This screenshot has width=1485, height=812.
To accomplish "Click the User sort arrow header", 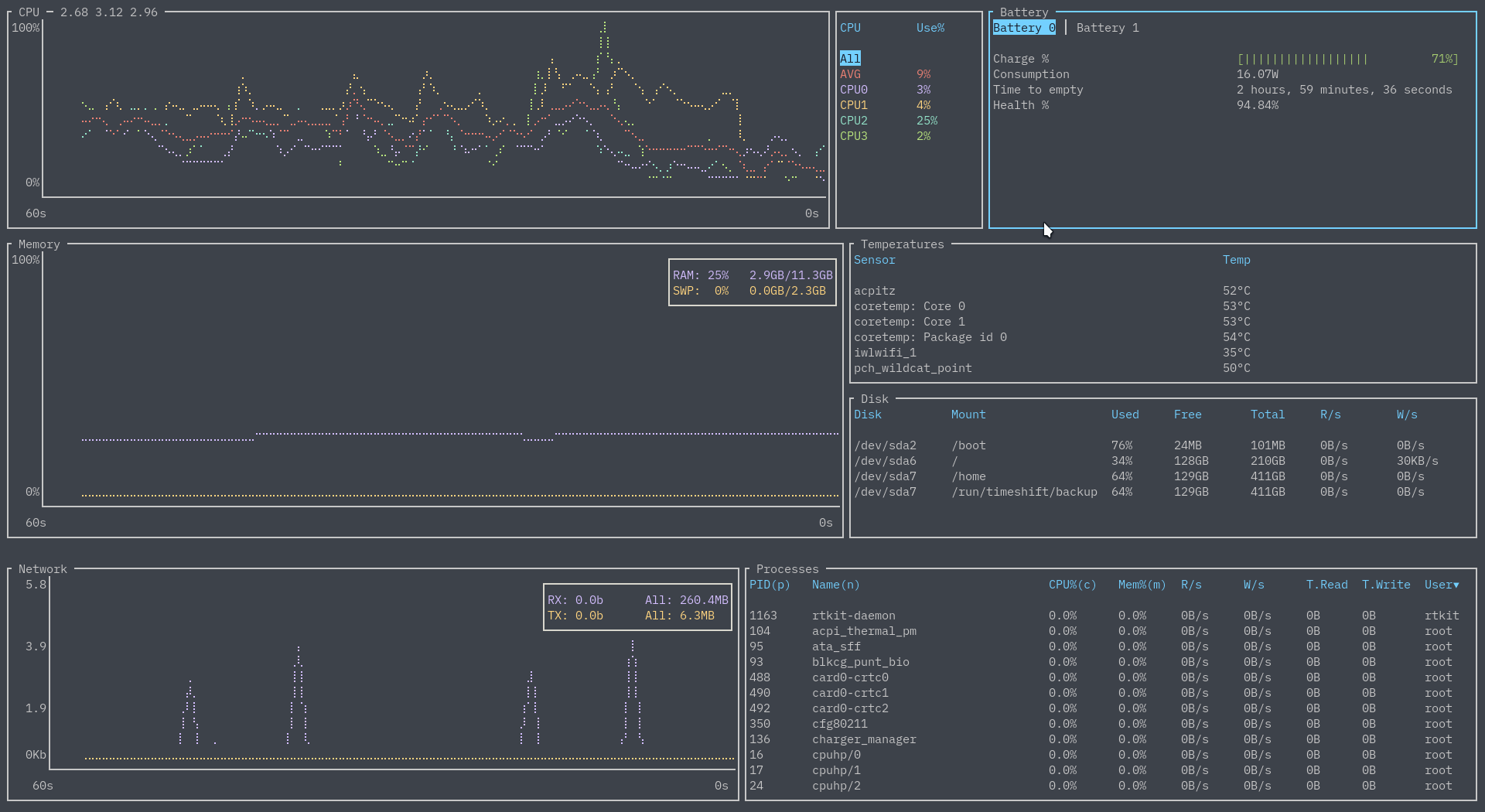I will (x=1442, y=585).
